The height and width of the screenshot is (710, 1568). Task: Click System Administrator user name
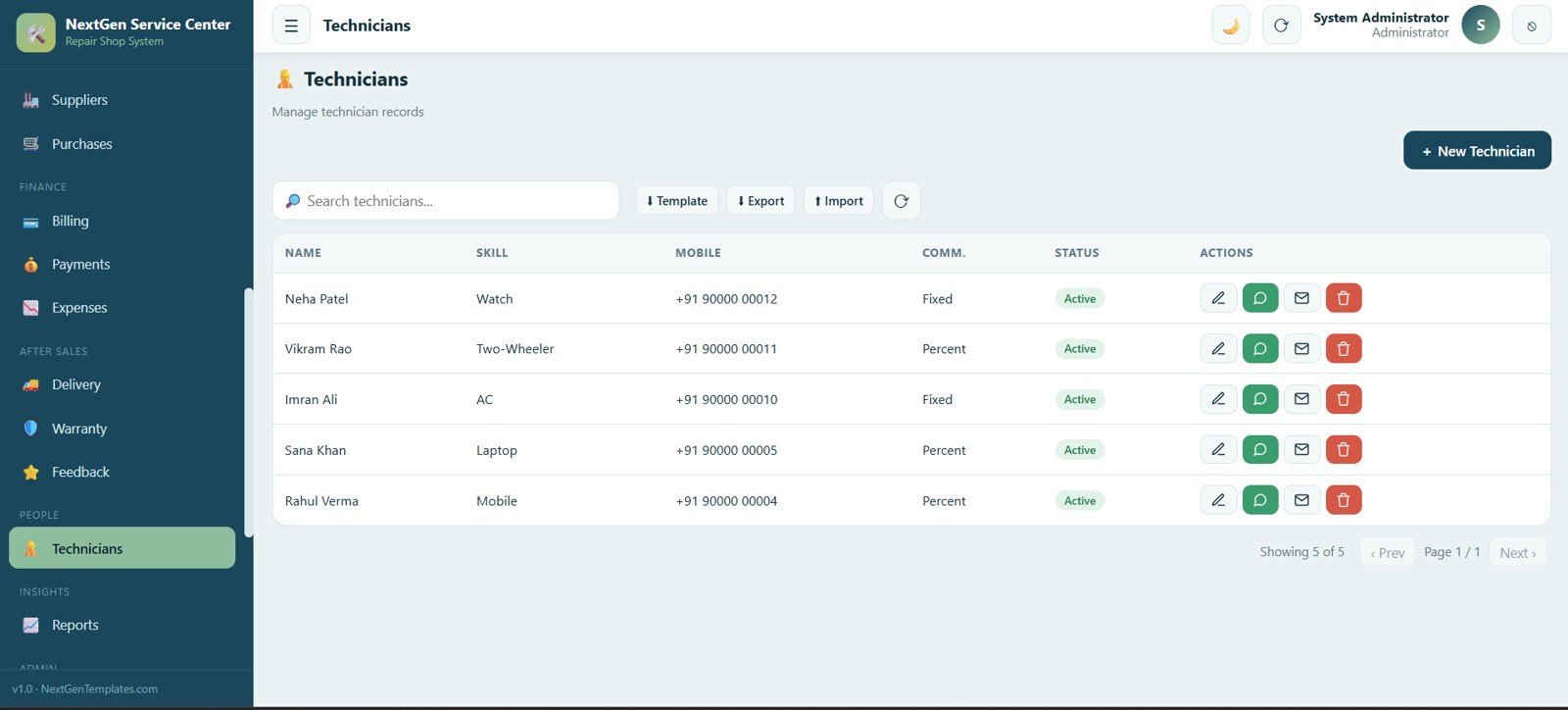pyautogui.click(x=1381, y=18)
